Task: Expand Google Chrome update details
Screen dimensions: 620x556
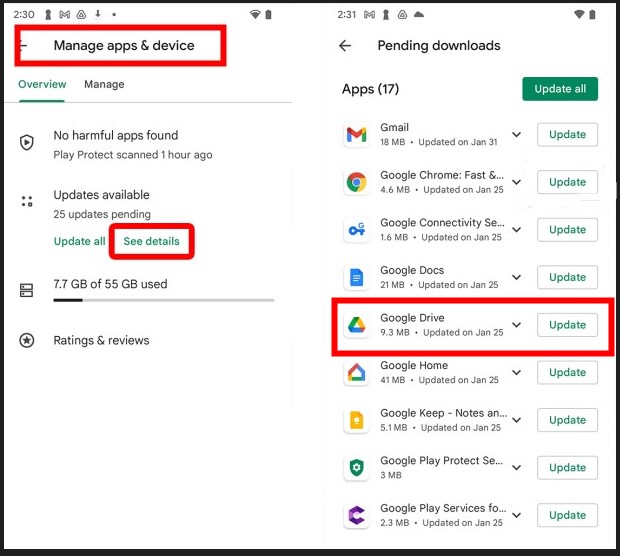Action: pyautogui.click(x=516, y=182)
